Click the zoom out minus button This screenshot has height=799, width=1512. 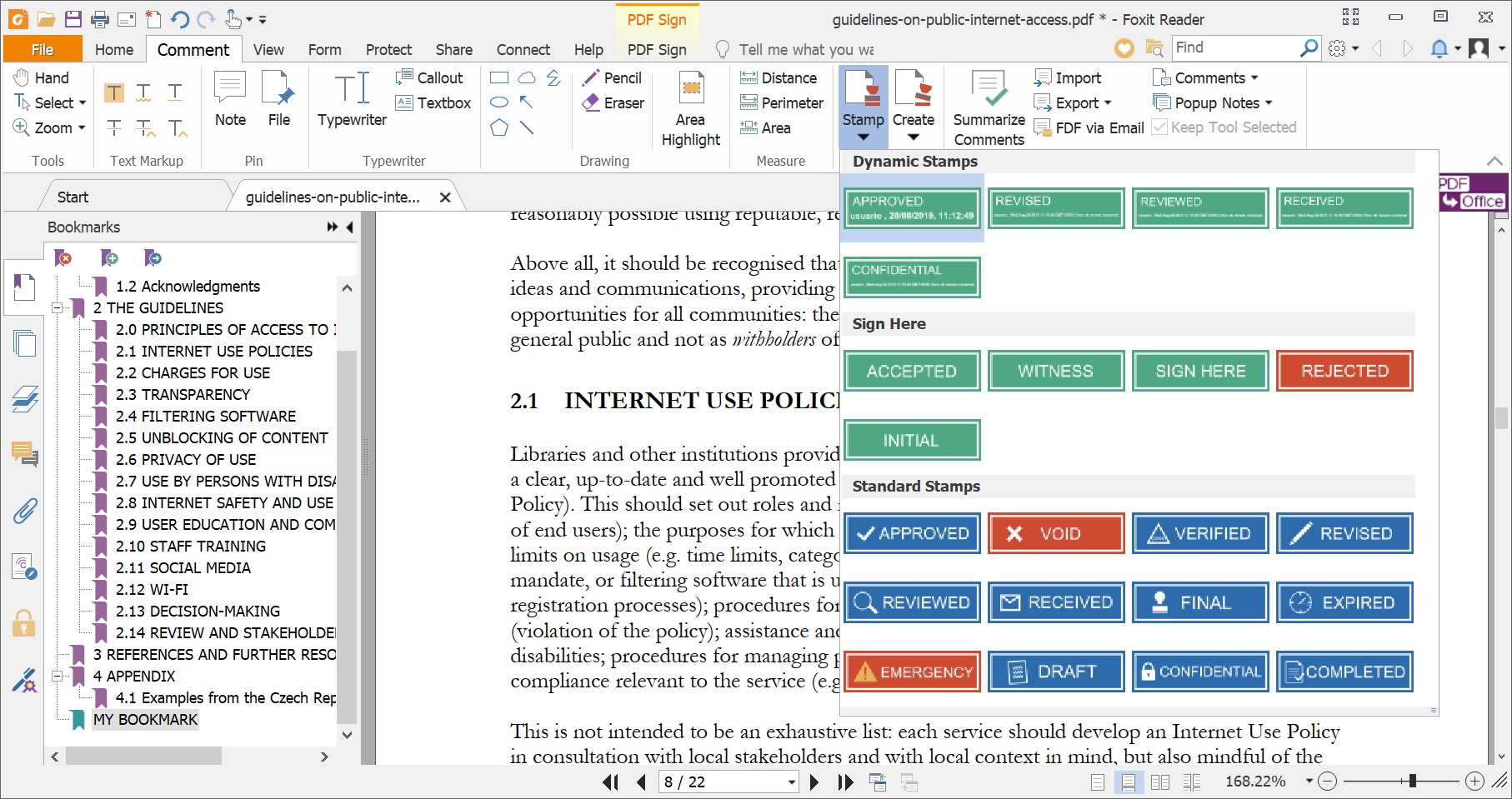point(1329,782)
